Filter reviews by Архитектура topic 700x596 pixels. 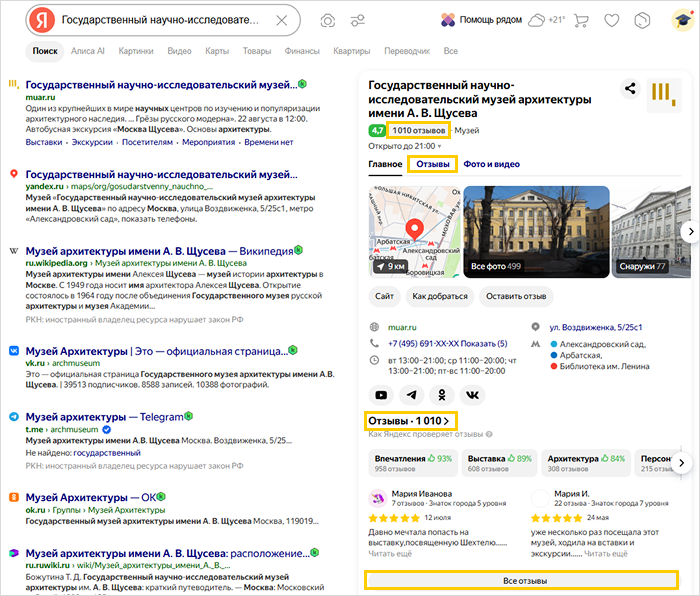tap(586, 463)
